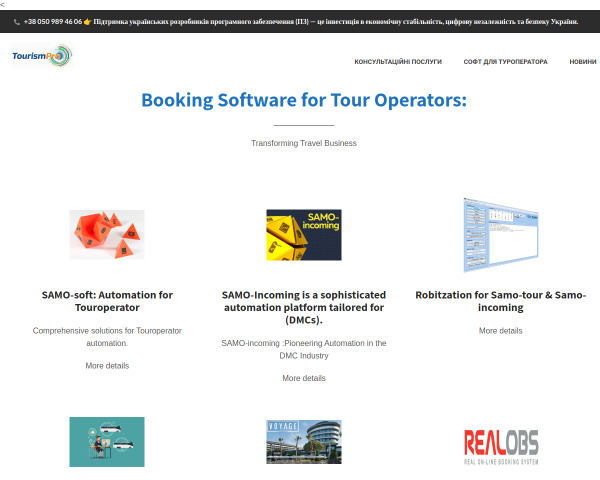Click the support message for Ukrainian software developers
Image resolution: width=600 pixels, height=480 pixels.
pos(336,22)
